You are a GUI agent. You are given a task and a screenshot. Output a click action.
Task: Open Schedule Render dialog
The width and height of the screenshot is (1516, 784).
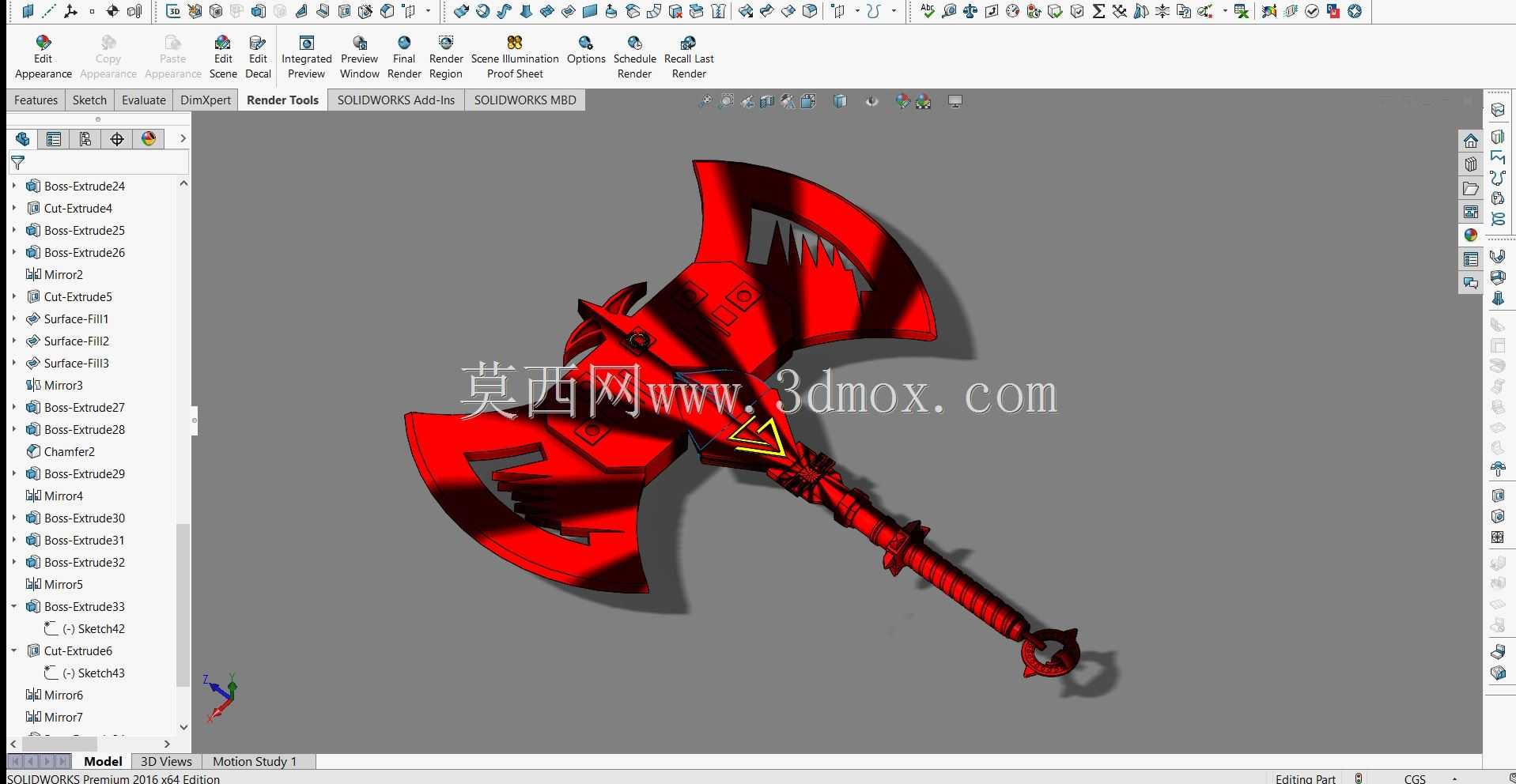(x=635, y=57)
